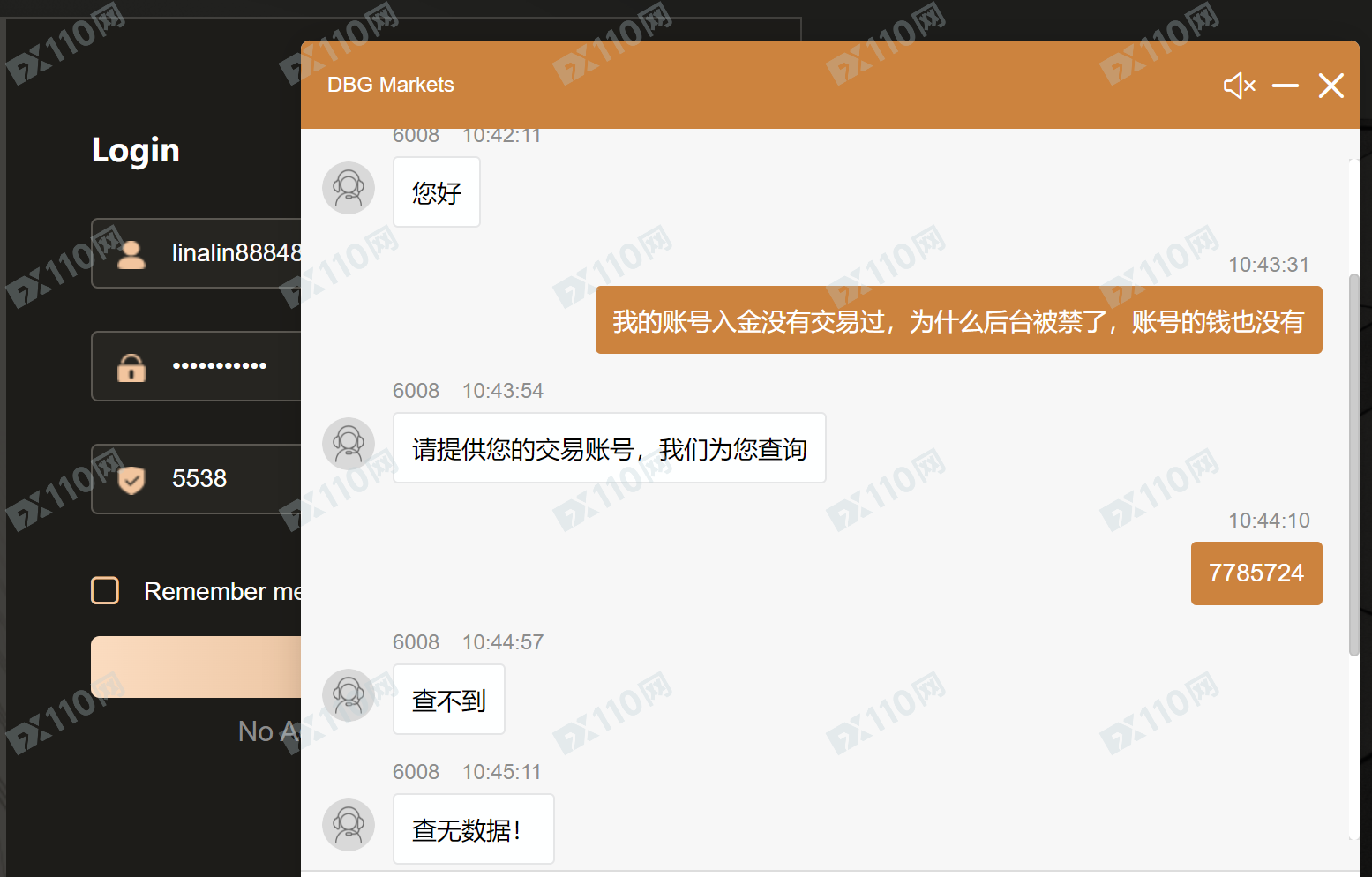The image size is (1372, 877).
Task: Mute the chat sound with speaker icon
Action: (x=1239, y=86)
